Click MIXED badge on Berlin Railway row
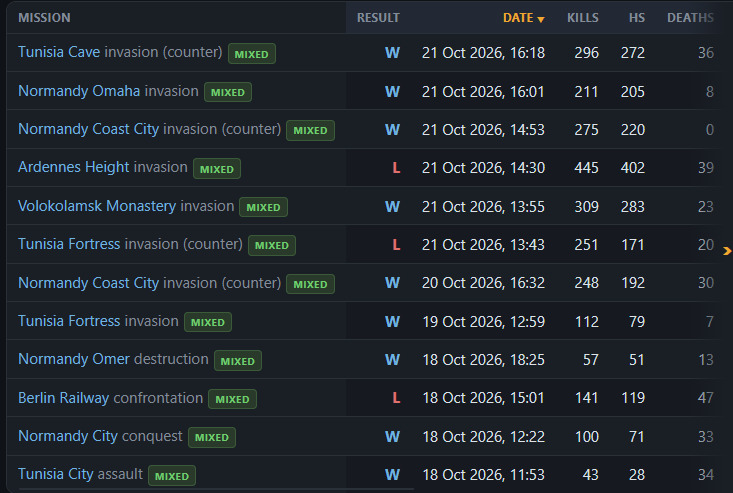This screenshot has width=733, height=493. 232,399
